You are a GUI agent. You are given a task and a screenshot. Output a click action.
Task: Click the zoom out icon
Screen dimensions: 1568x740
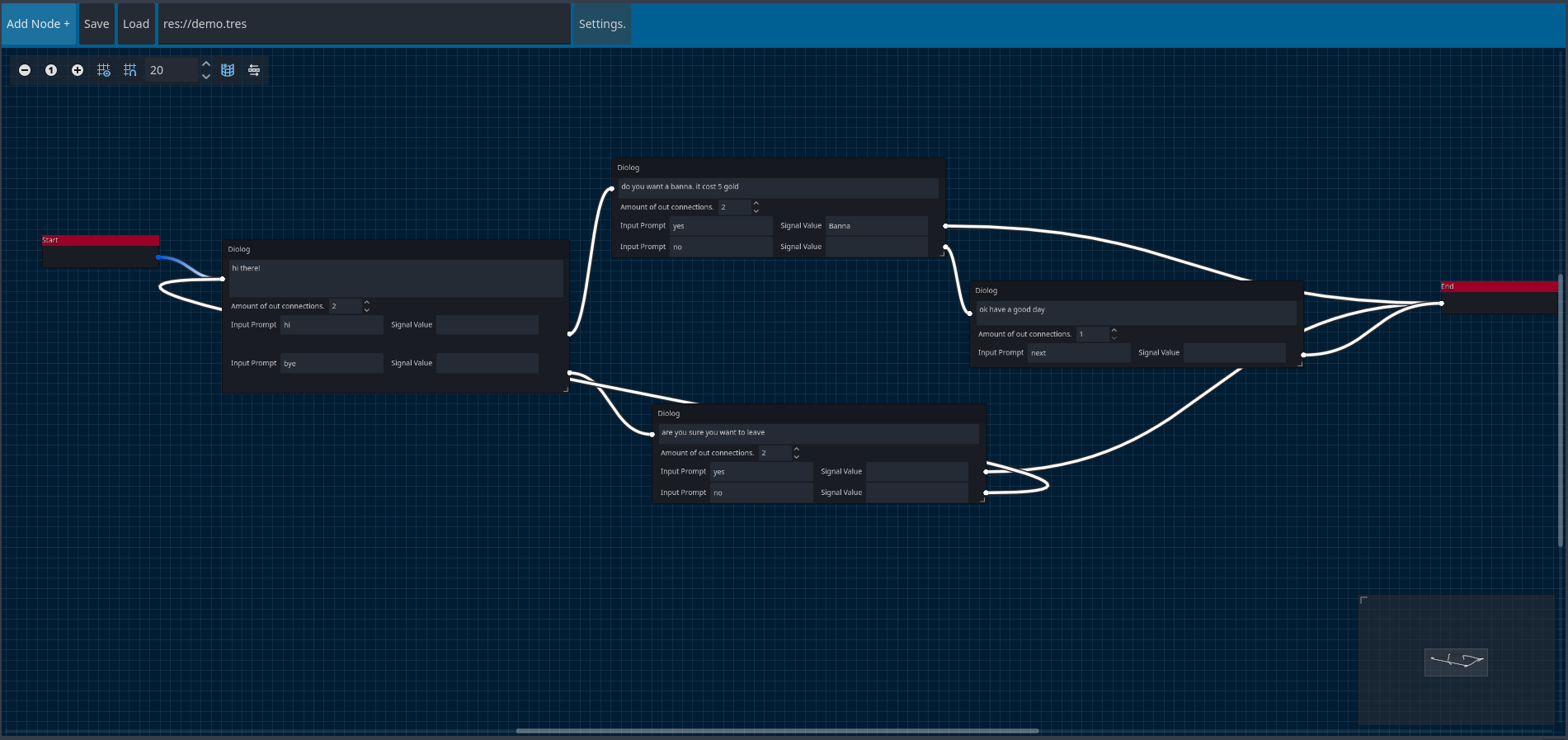25,70
